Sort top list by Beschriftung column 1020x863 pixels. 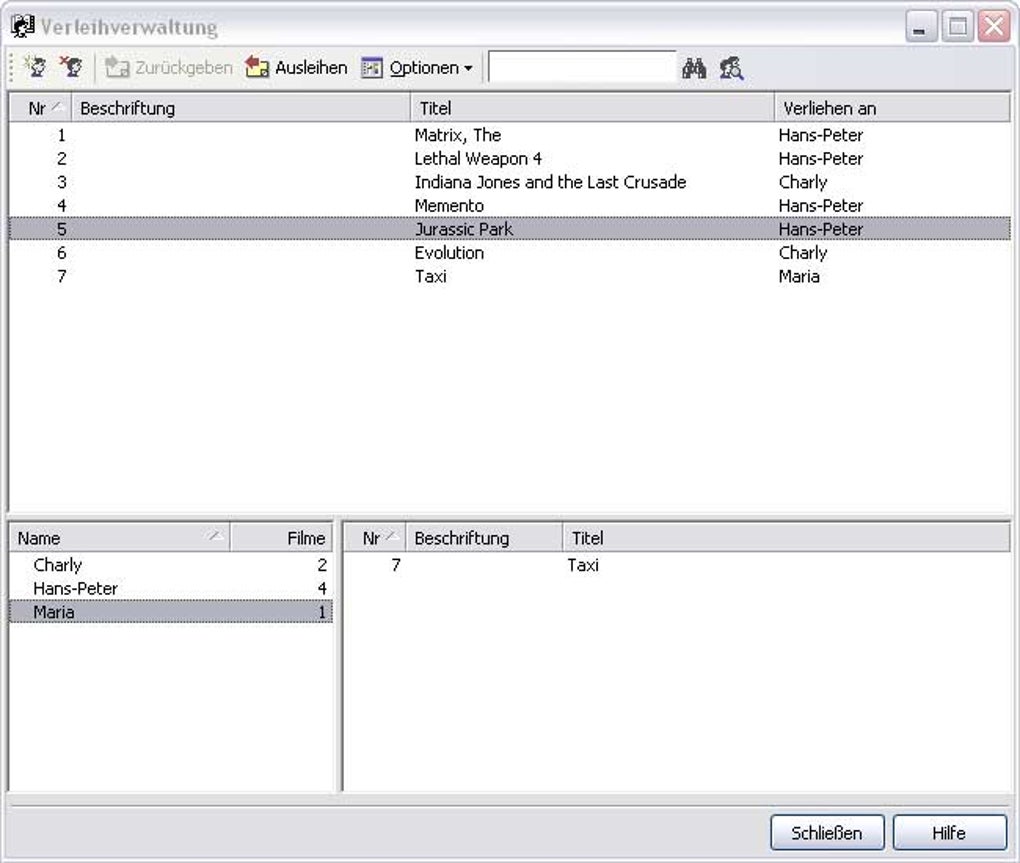[241, 108]
